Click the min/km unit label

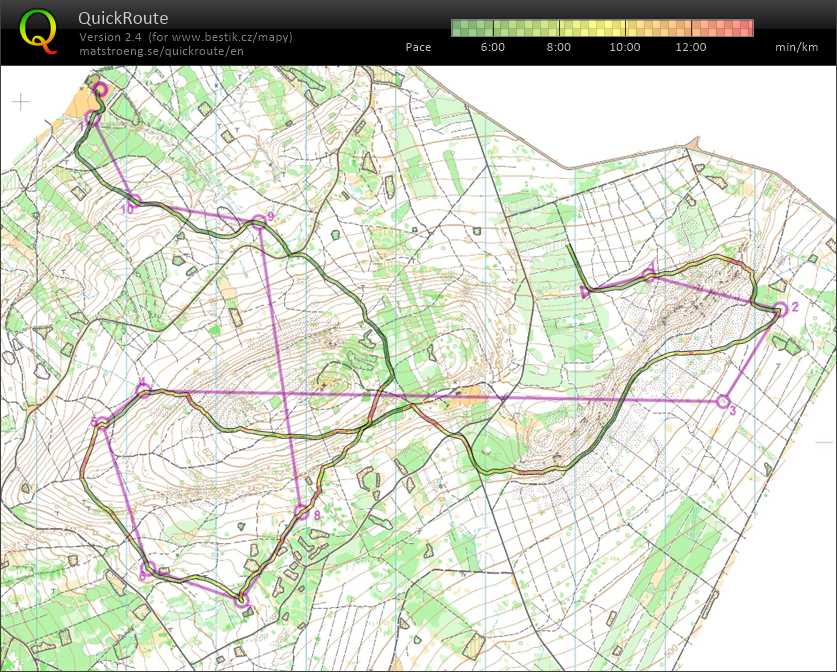[797, 47]
